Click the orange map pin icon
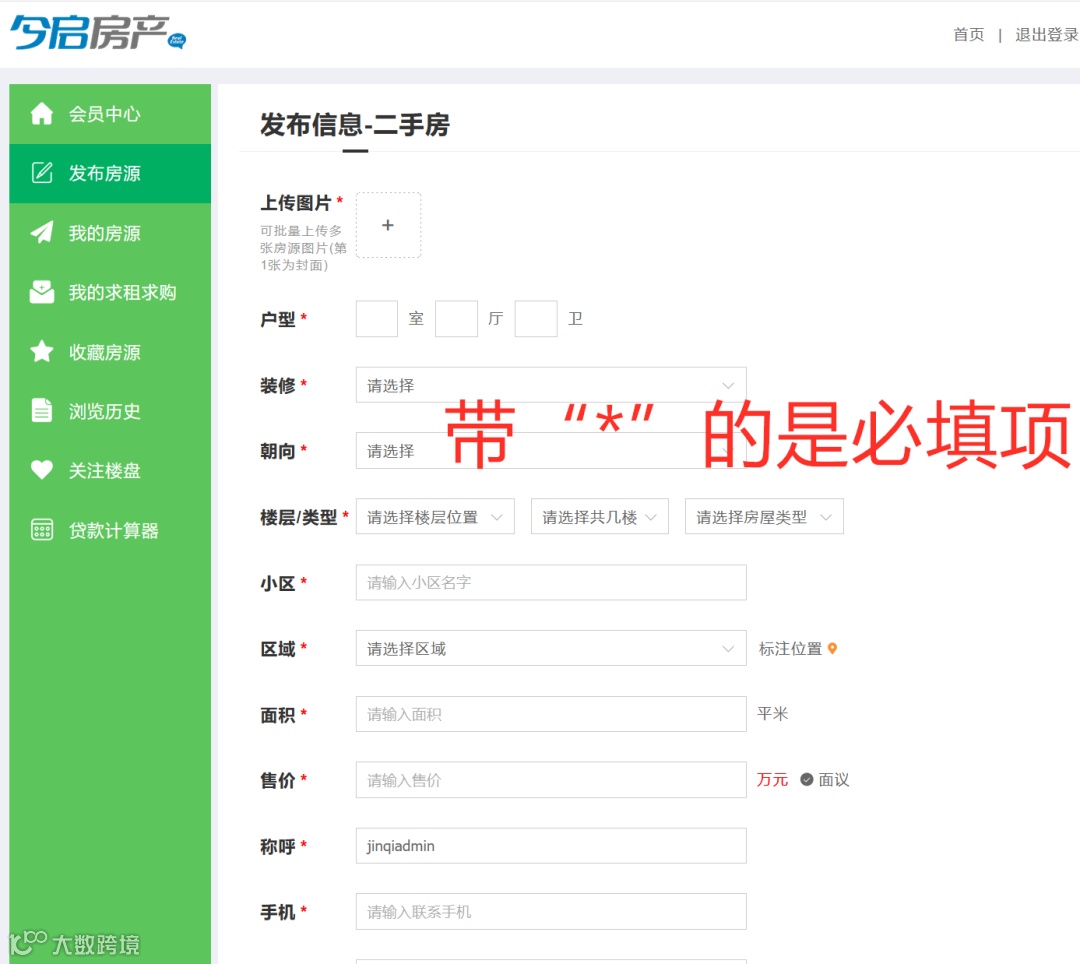 833,649
